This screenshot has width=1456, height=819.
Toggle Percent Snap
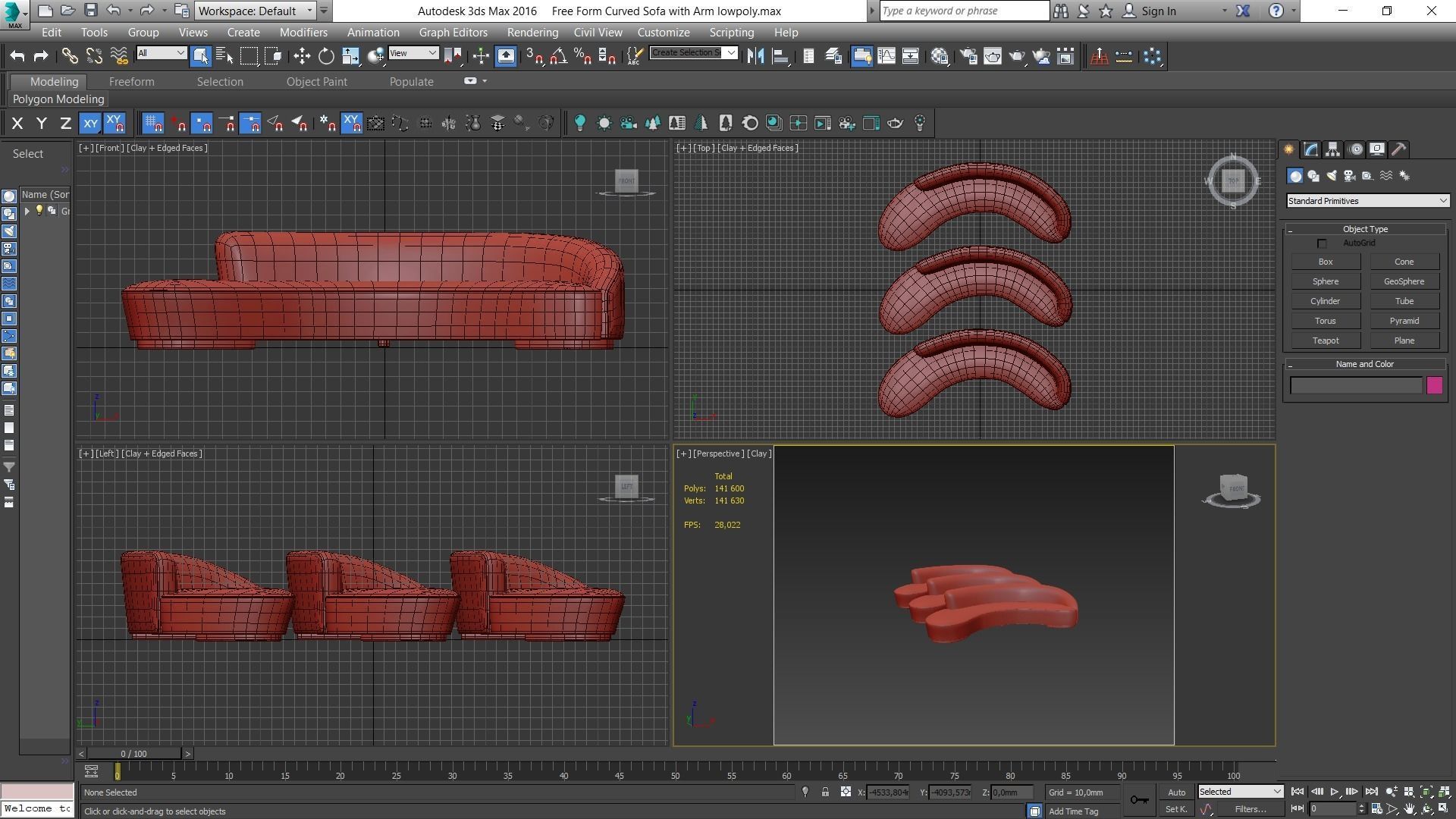(x=582, y=56)
